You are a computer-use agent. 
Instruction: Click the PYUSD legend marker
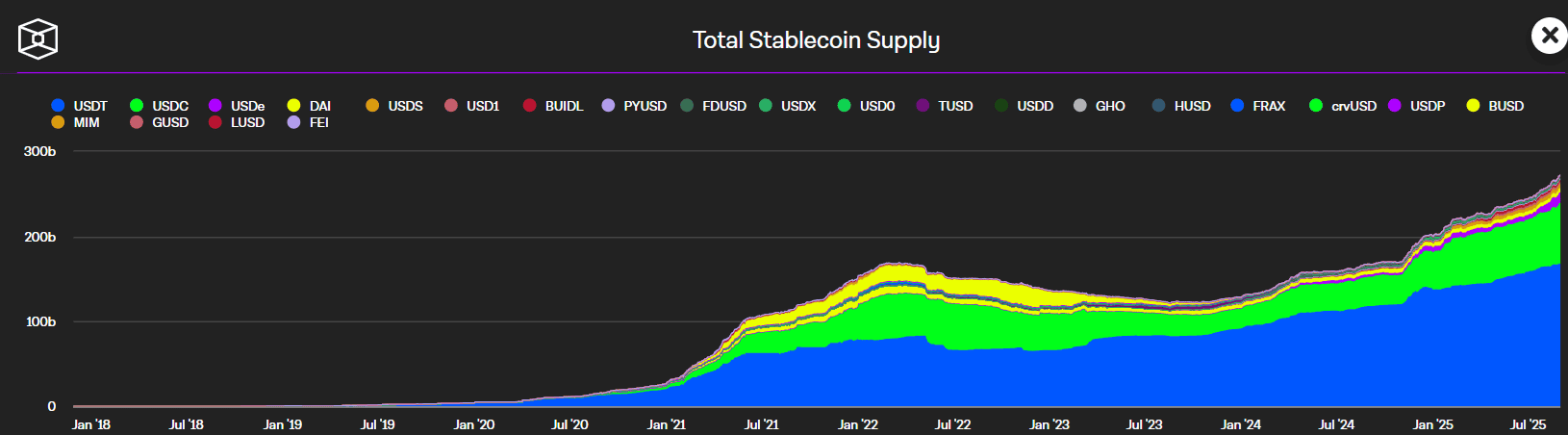(x=608, y=106)
